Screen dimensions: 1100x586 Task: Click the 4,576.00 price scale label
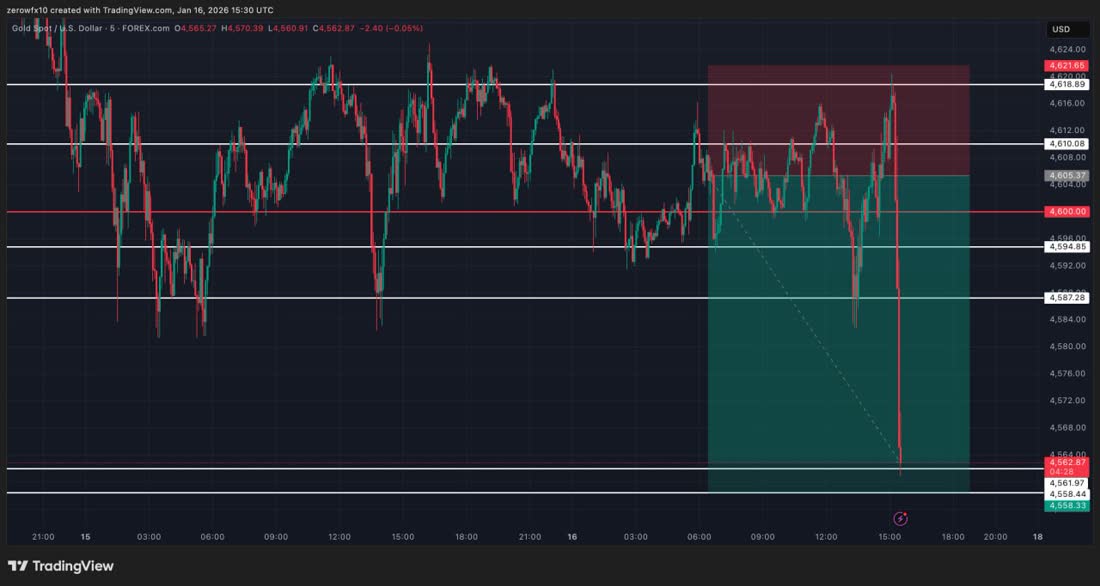tap(1066, 373)
